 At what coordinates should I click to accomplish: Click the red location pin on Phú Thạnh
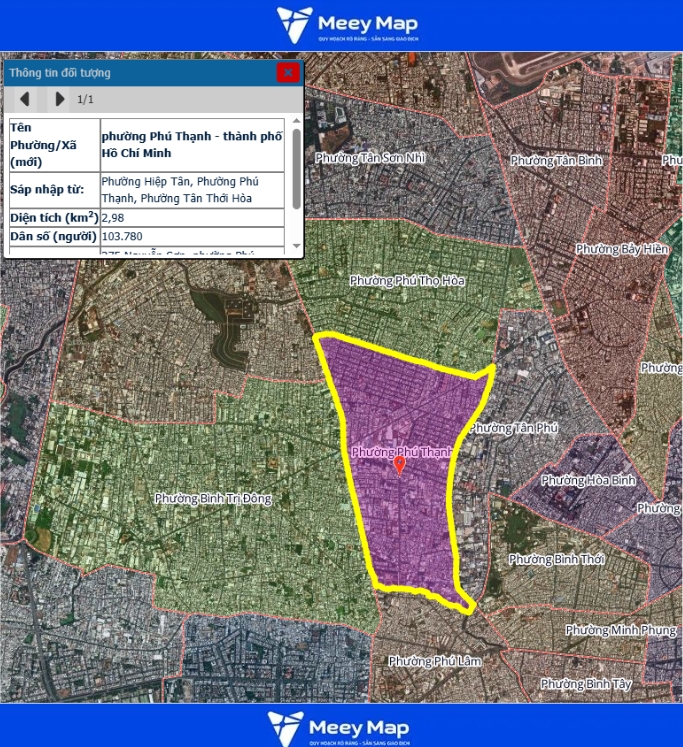pos(399,464)
